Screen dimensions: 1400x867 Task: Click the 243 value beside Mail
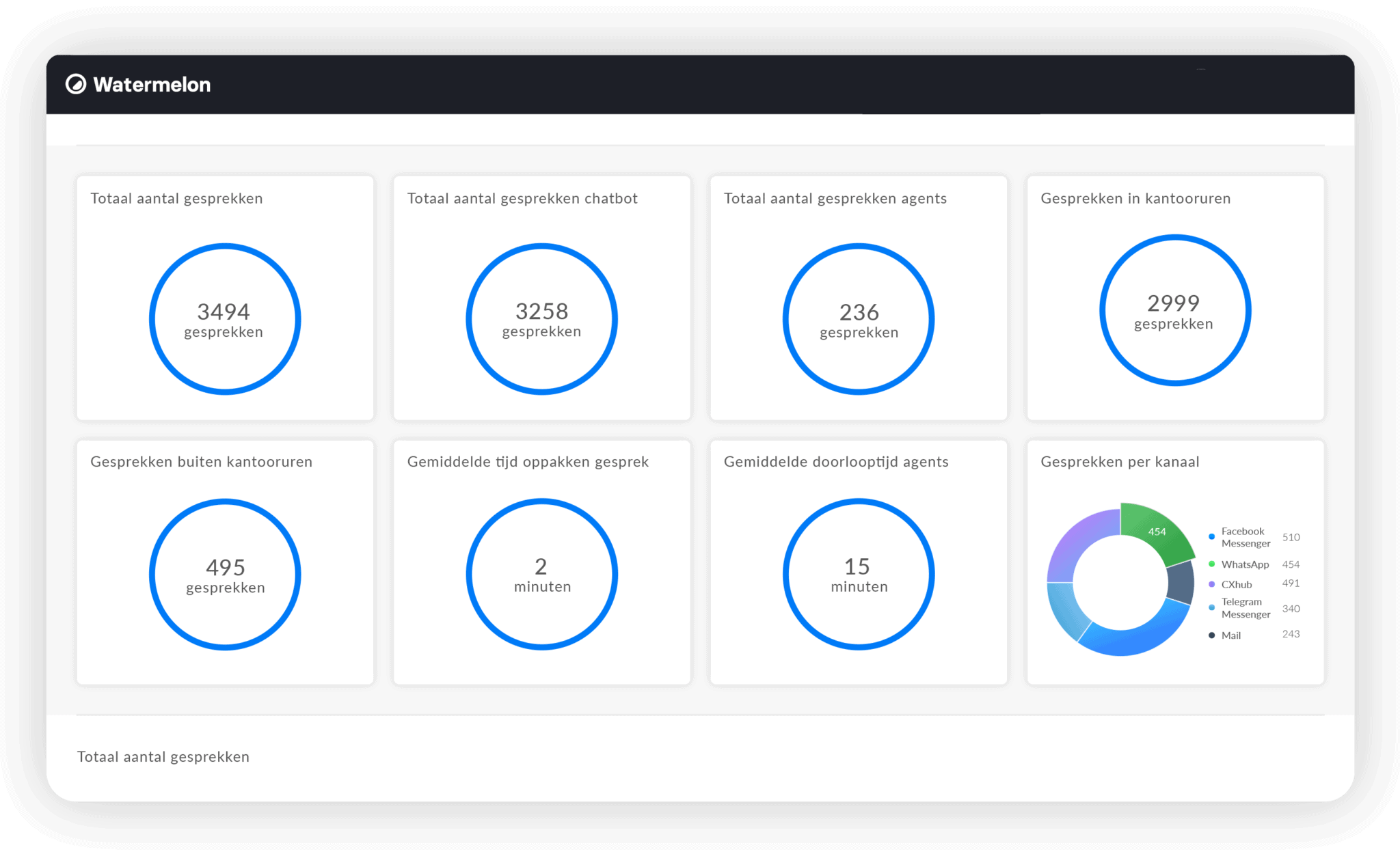1291,634
